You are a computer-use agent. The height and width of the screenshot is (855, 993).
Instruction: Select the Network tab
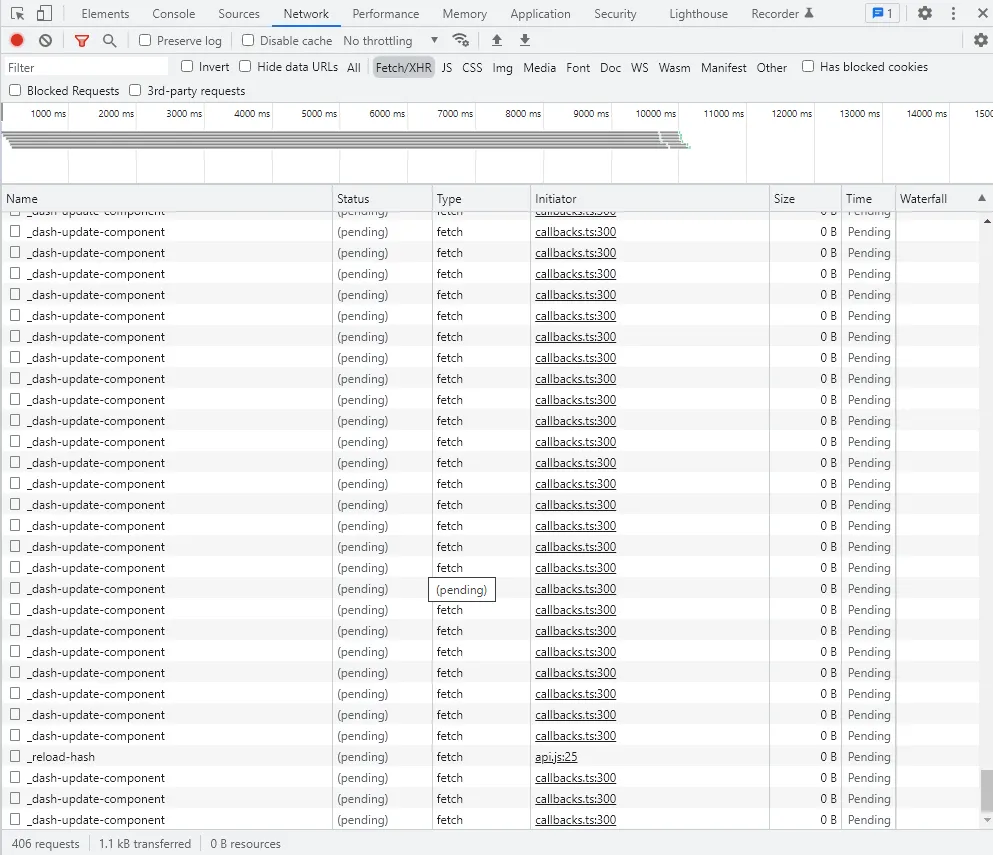(306, 13)
